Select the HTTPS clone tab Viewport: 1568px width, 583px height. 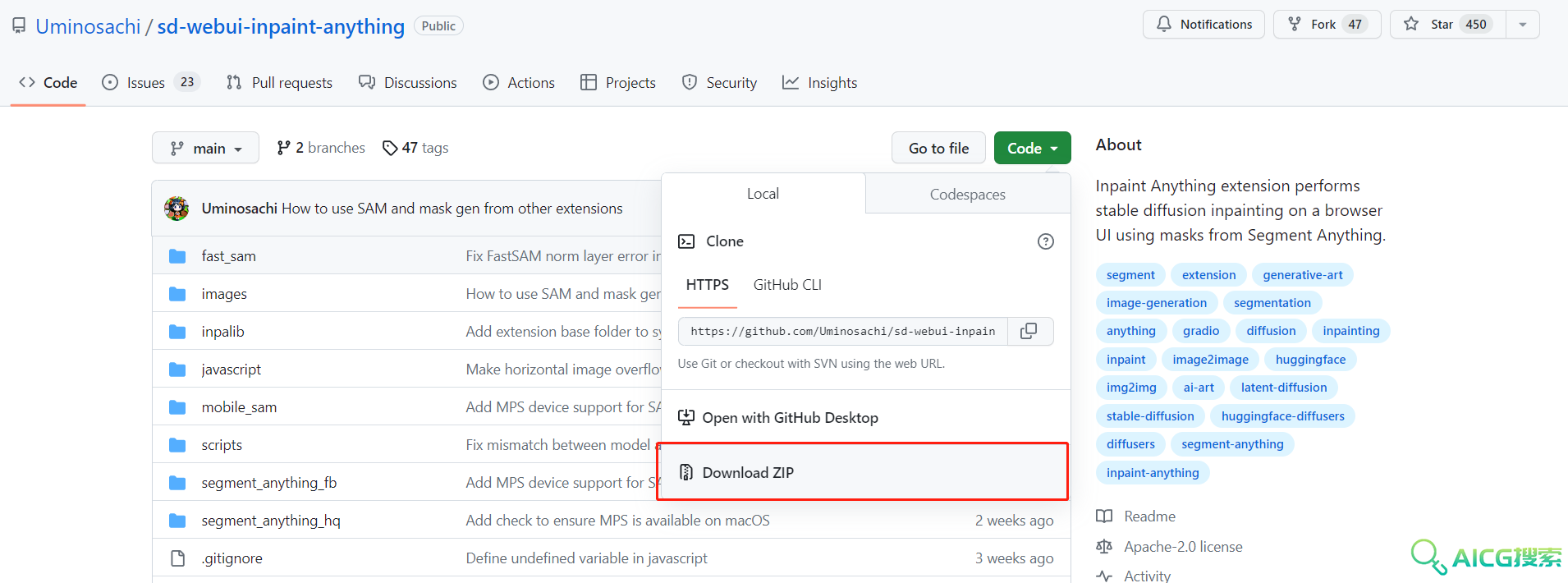[708, 285]
